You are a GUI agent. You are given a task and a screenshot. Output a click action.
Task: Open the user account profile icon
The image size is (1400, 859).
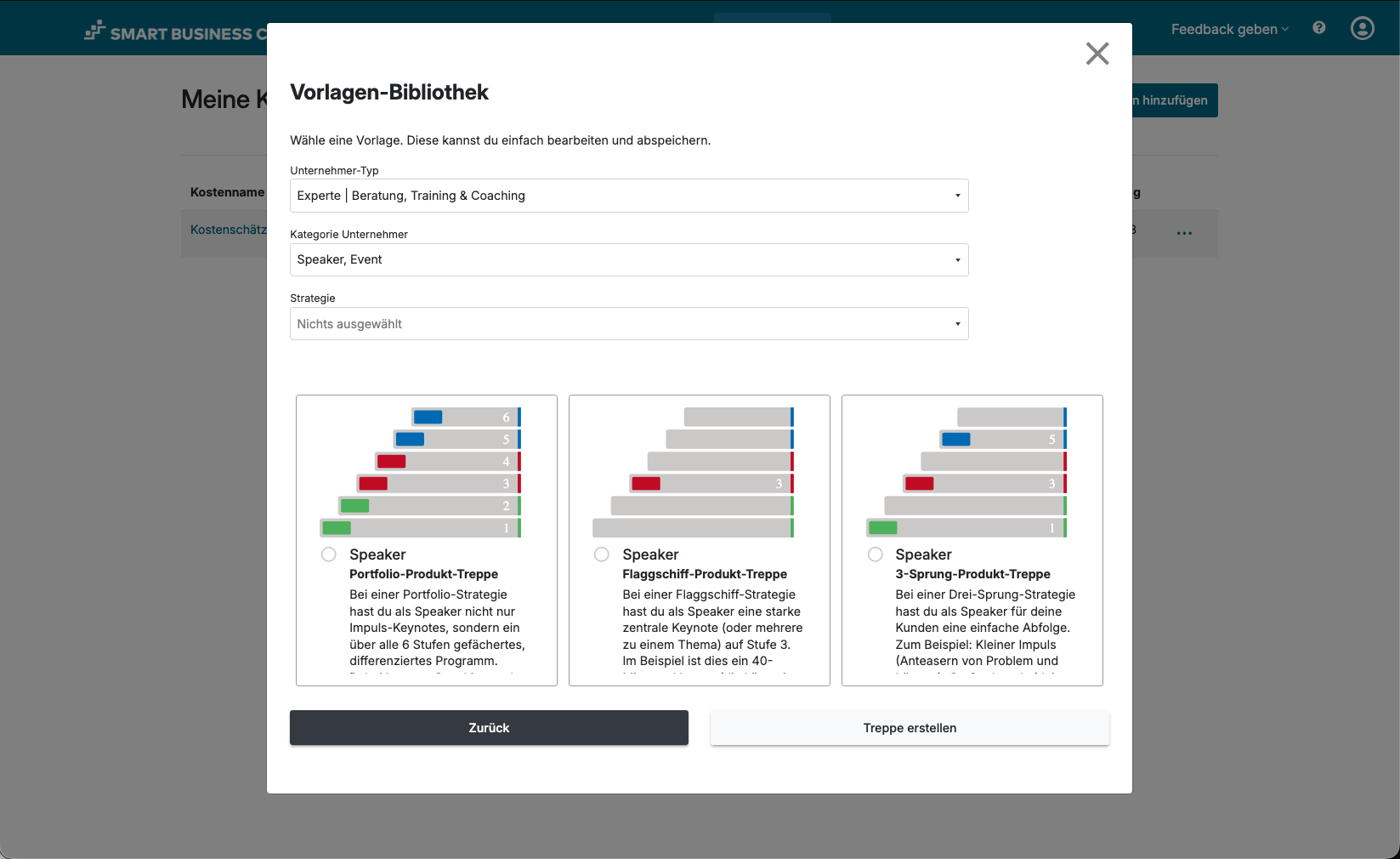pyautogui.click(x=1361, y=28)
